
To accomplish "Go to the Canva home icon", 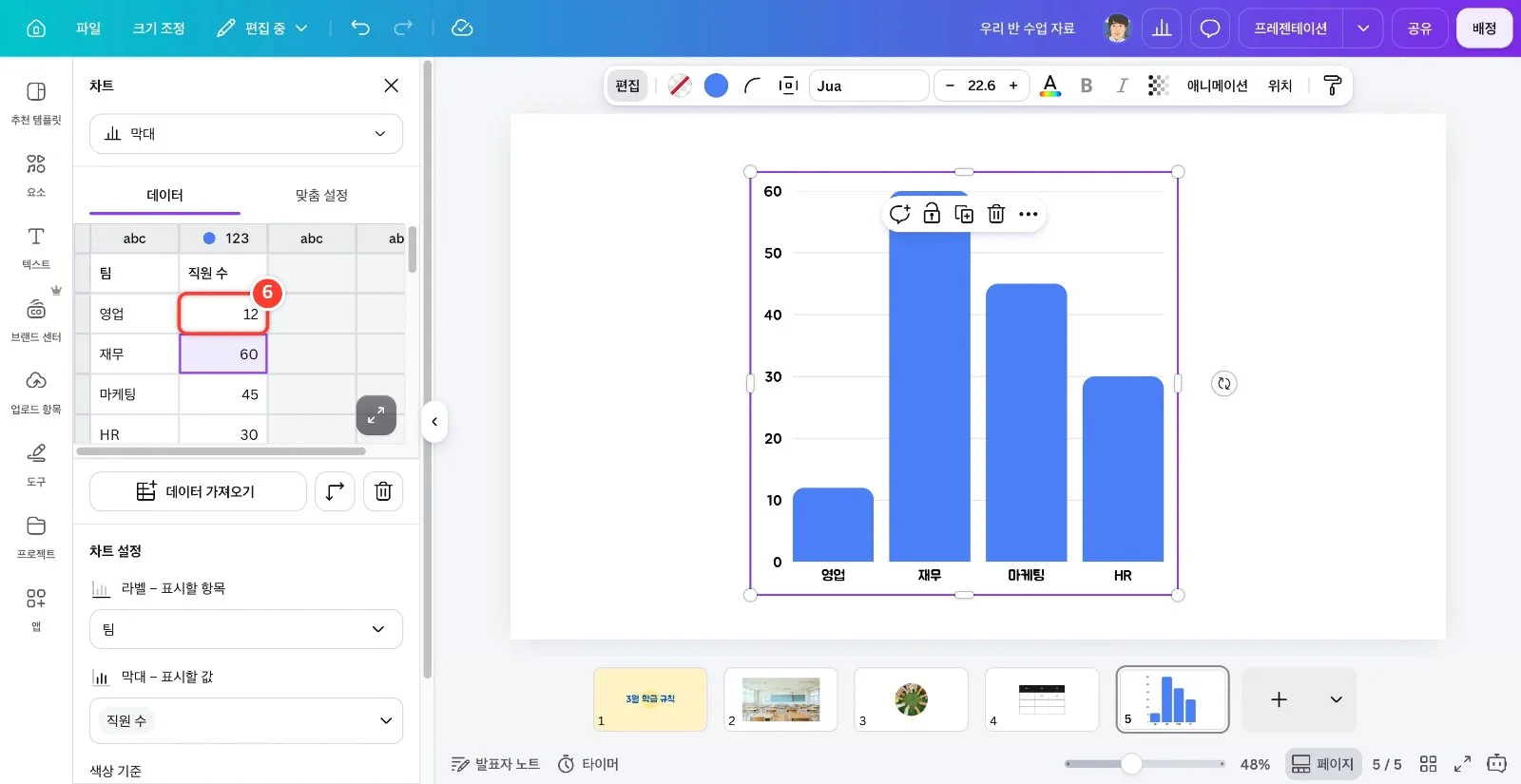I will tap(36, 29).
